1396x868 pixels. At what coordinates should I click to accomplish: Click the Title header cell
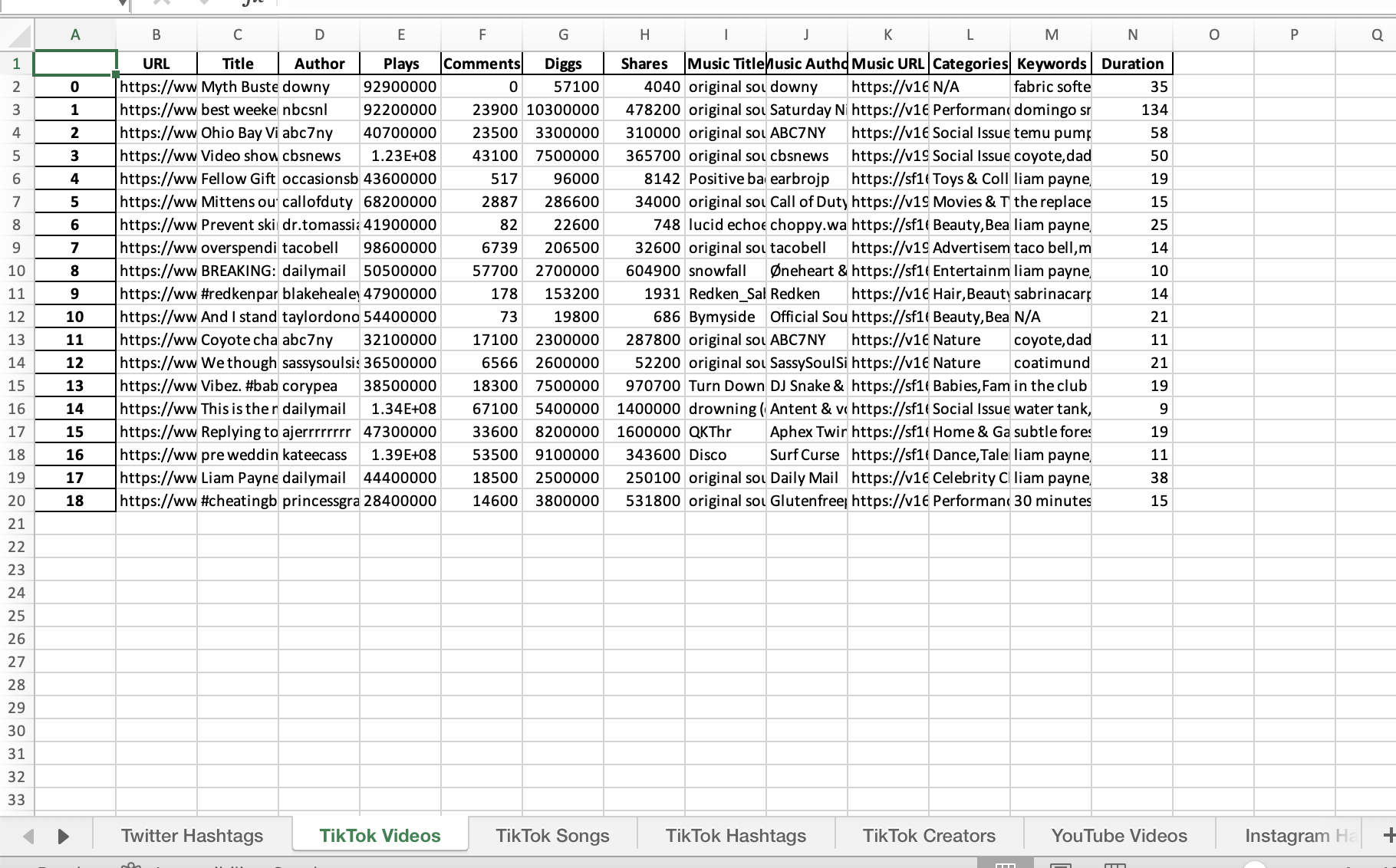click(238, 64)
